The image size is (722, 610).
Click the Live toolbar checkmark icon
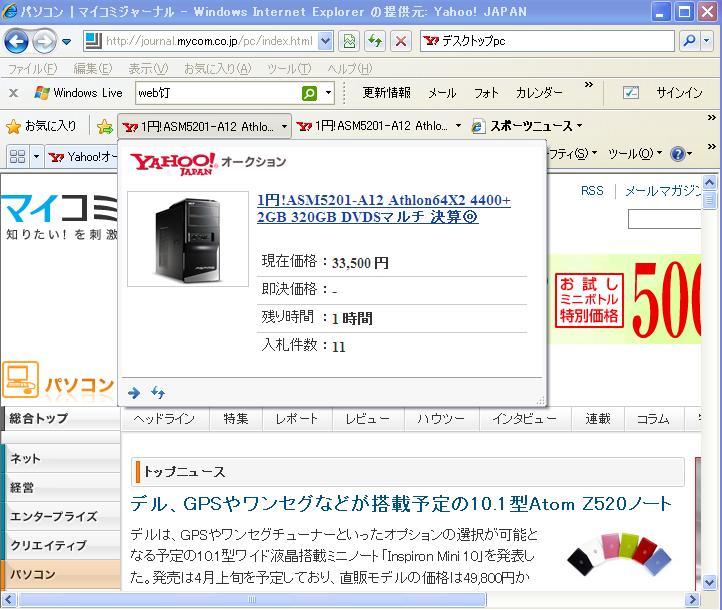click(630, 93)
